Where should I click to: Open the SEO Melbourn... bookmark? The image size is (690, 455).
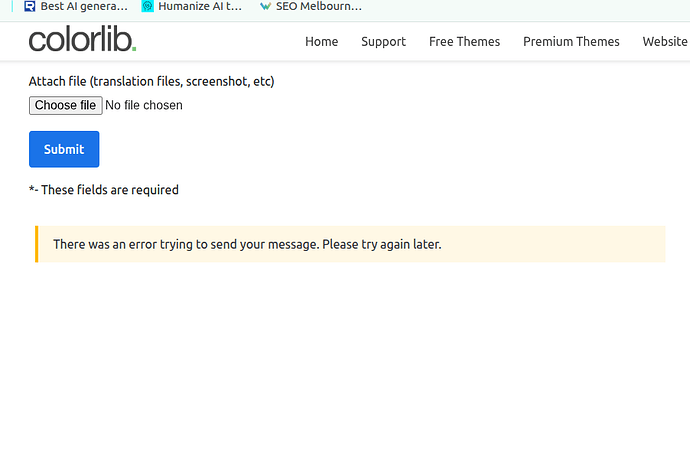(x=311, y=6)
